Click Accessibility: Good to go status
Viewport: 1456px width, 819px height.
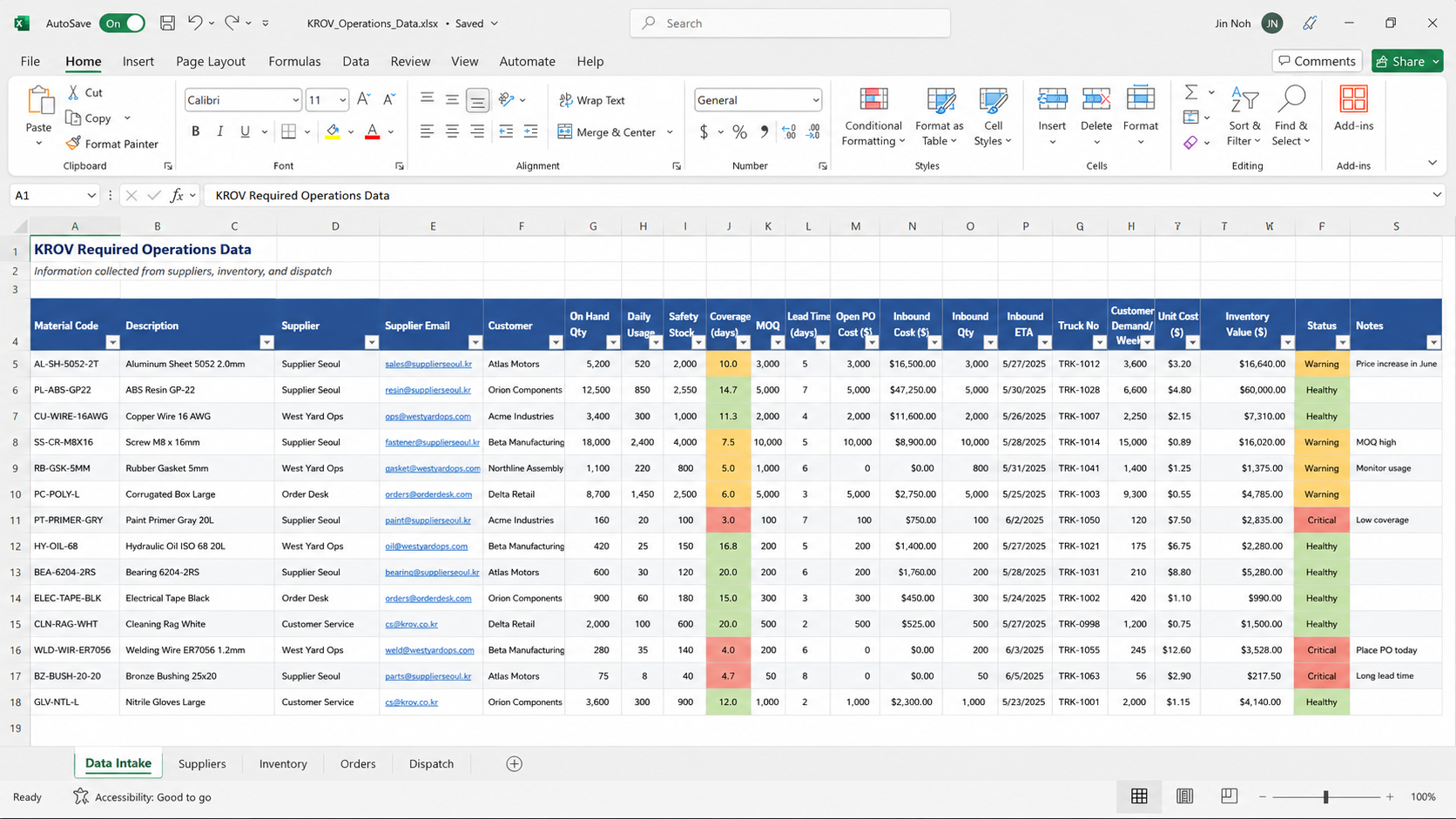coord(142,796)
